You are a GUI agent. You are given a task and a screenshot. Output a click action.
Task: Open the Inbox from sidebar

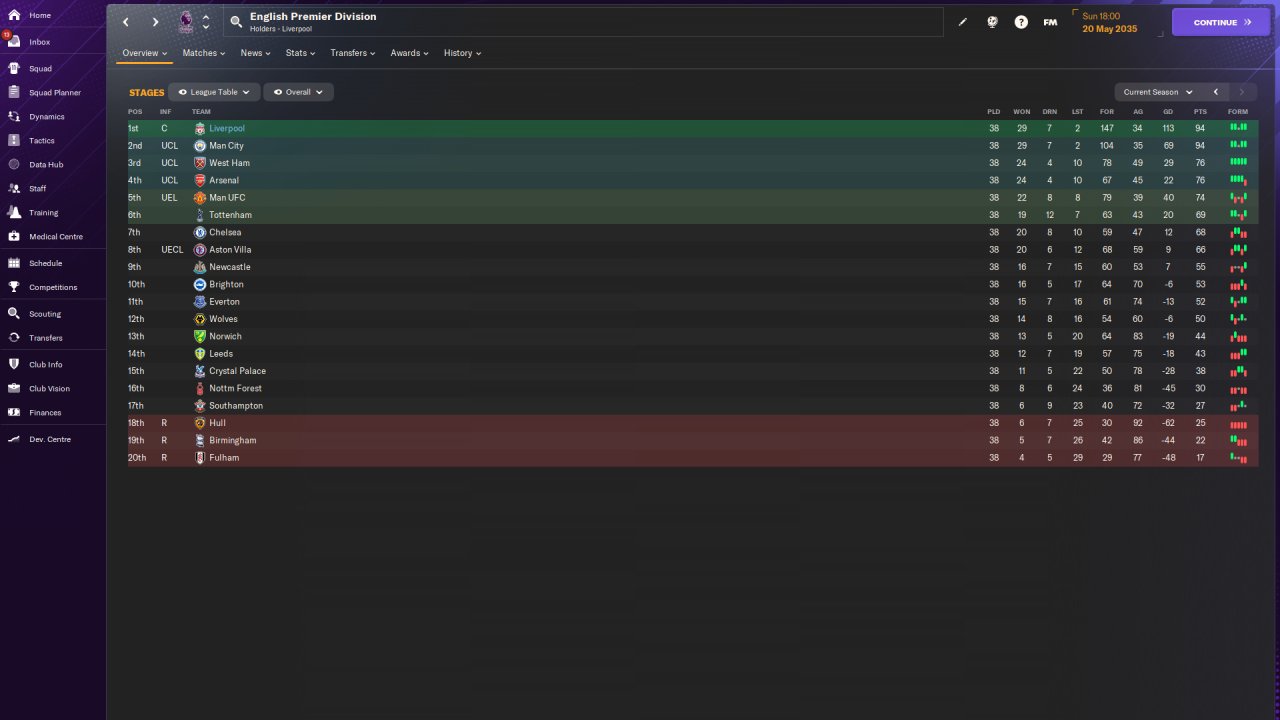[x=40, y=42]
